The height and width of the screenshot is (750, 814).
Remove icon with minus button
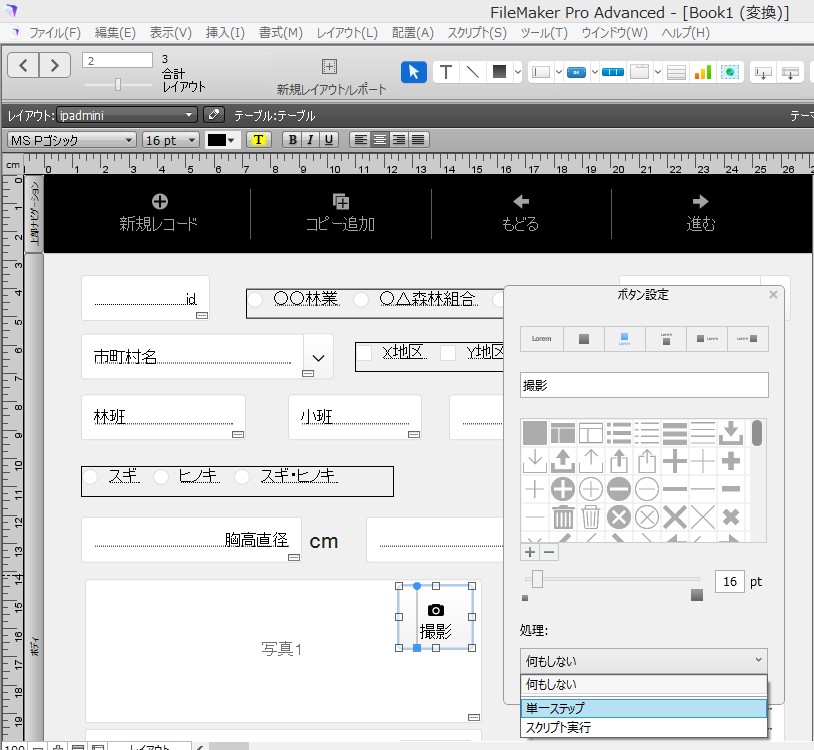pos(549,552)
